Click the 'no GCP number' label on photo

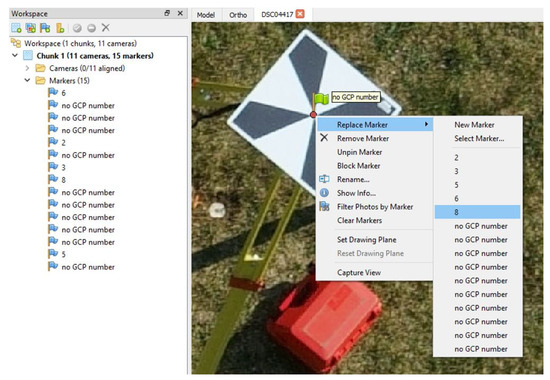pyautogui.click(x=356, y=97)
